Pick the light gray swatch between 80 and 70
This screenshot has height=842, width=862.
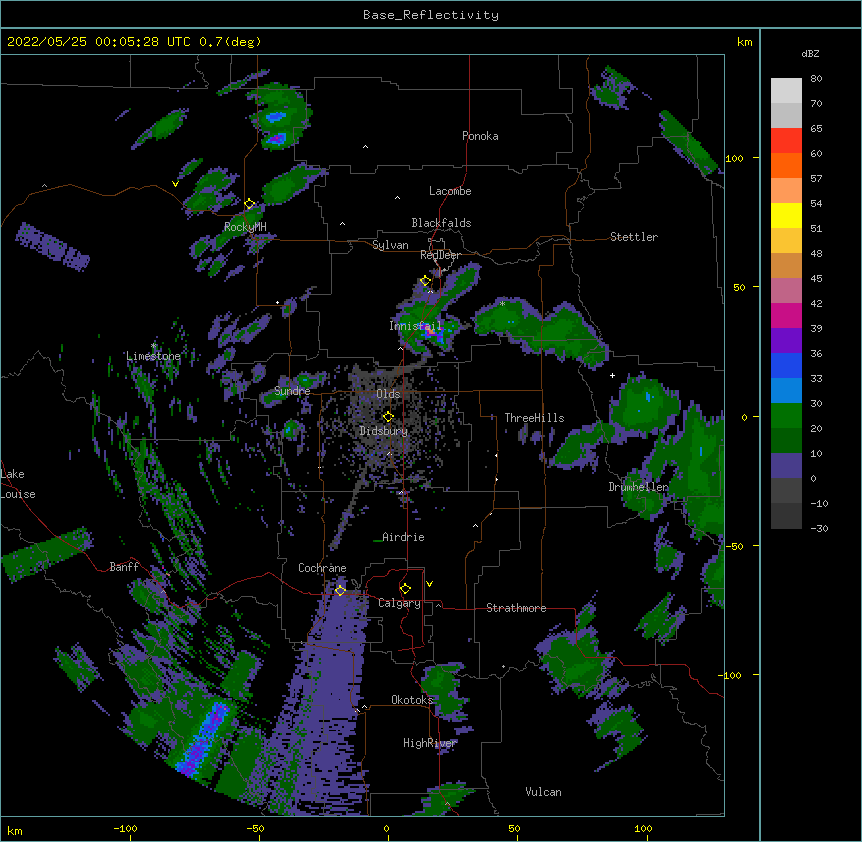[786, 91]
